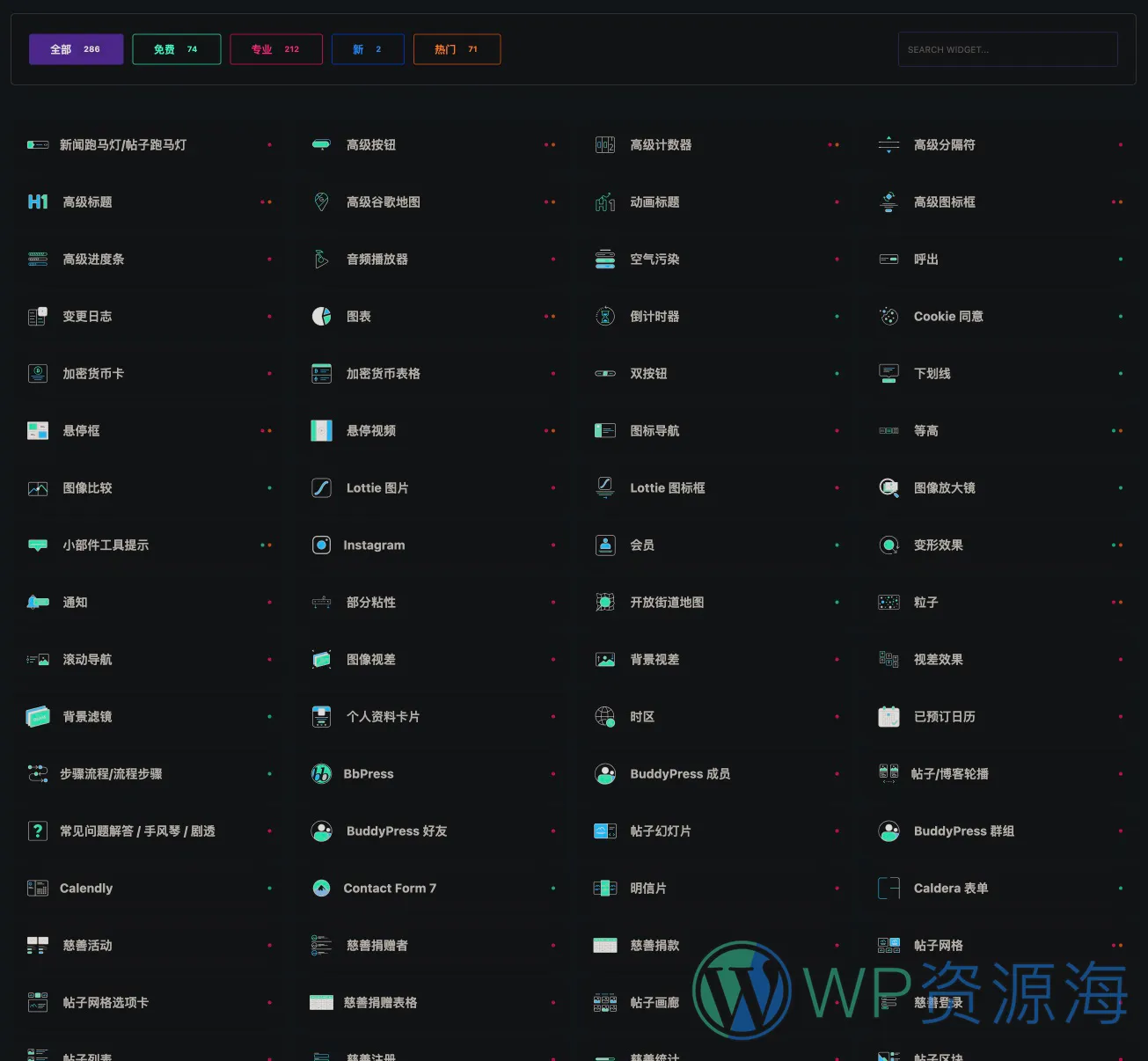Select the 专业 filter tab
The image size is (1148, 1061).
coord(275,49)
